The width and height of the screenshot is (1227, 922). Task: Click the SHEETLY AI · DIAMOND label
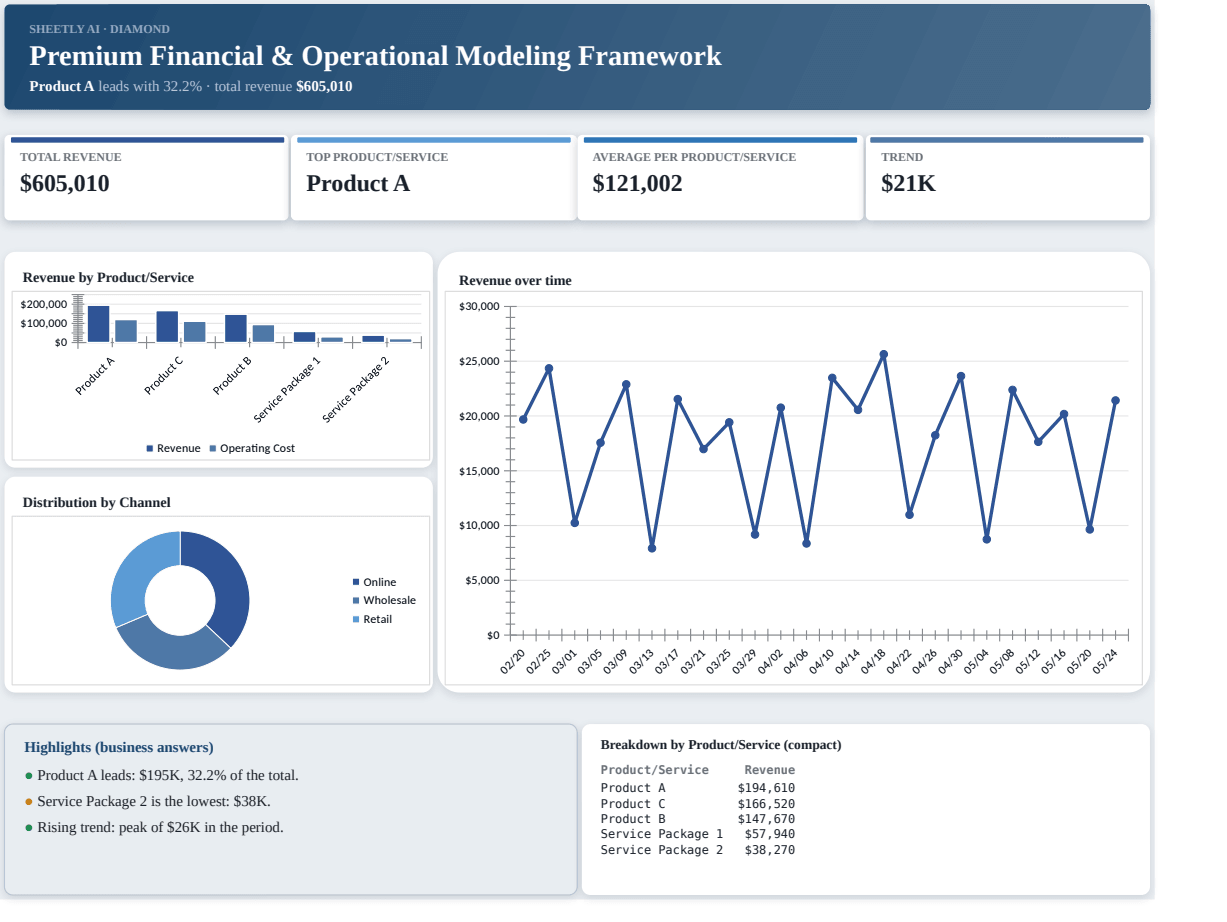[x=99, y=29]
